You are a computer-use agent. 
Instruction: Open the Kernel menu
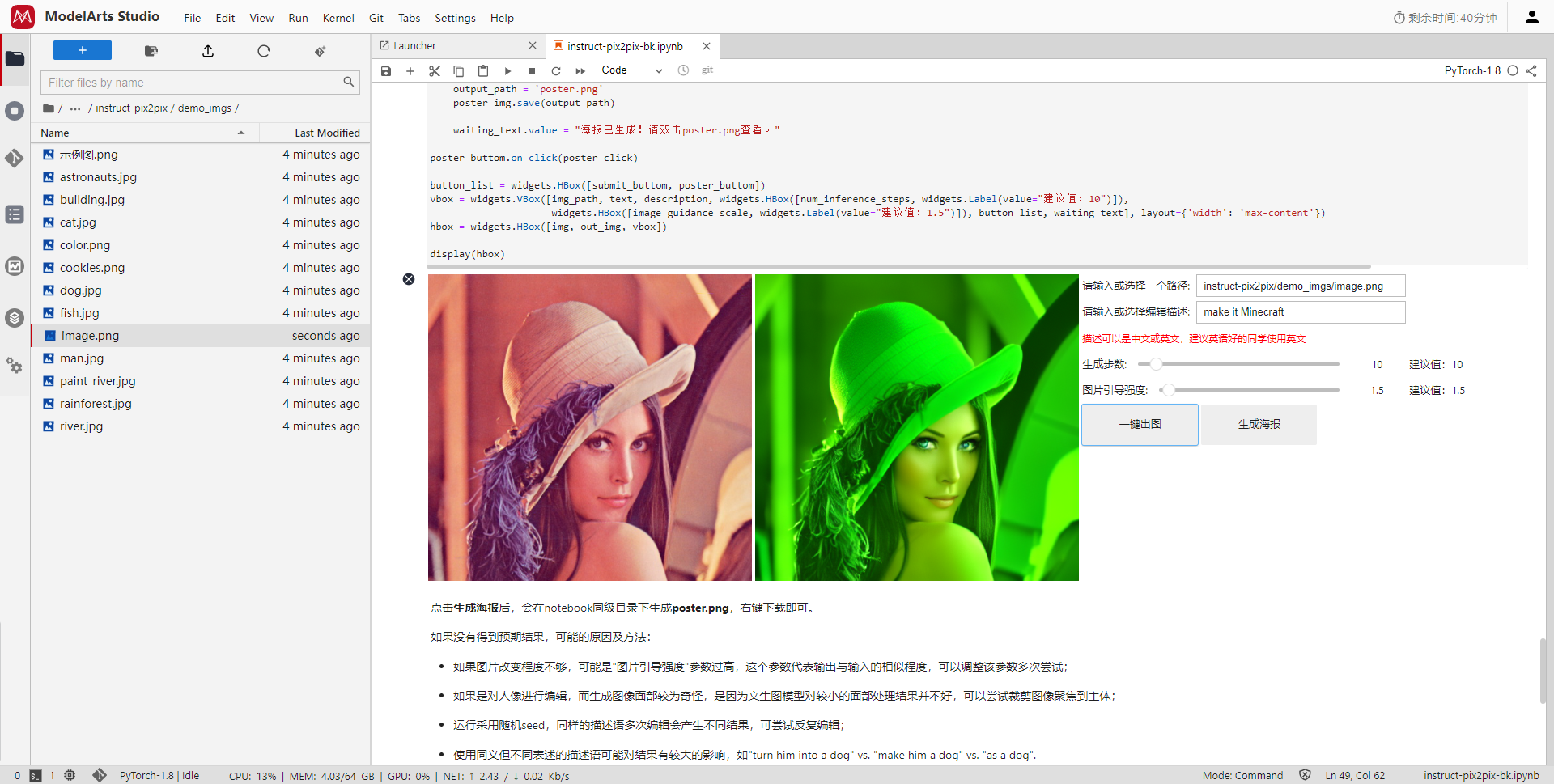(338, 18)
